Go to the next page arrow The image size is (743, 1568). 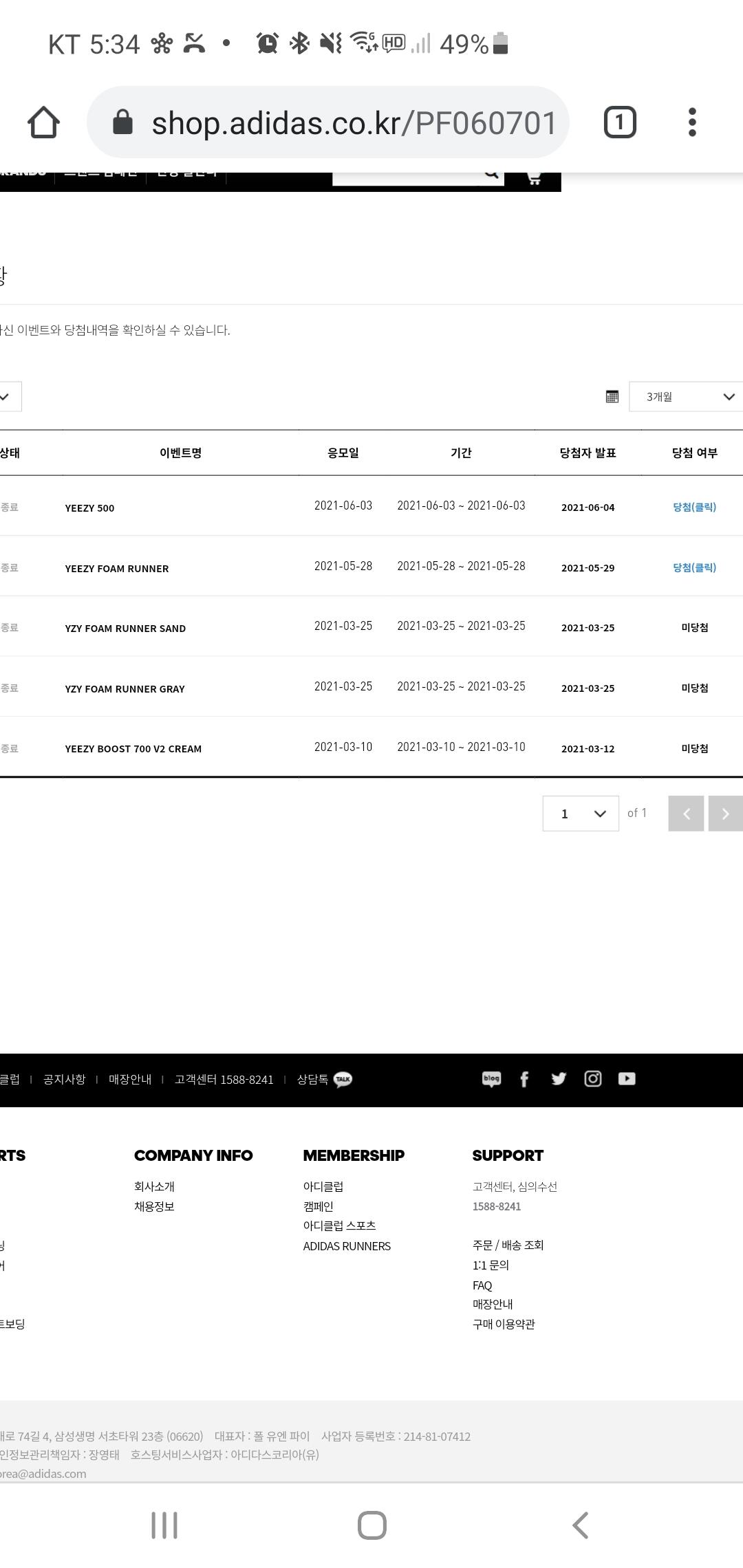[726, 814]
